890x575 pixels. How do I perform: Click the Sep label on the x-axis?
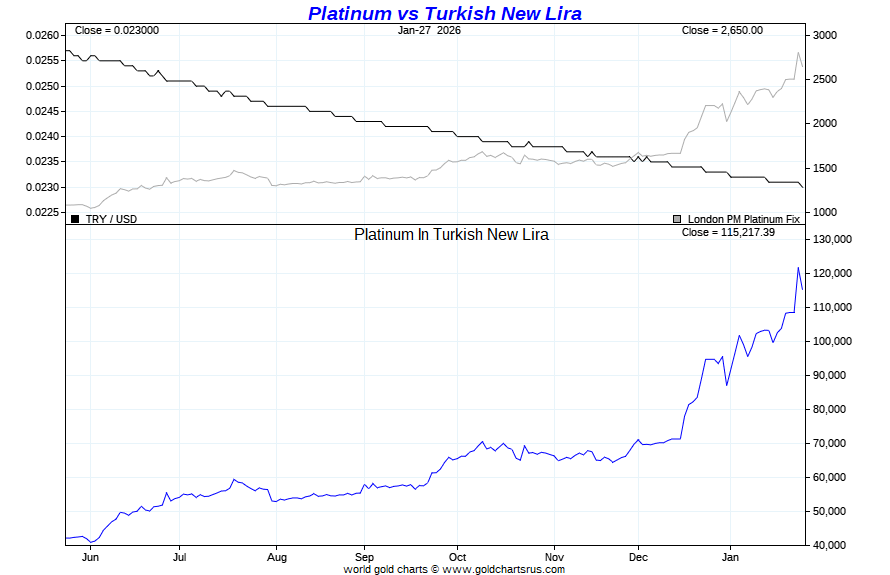[x=364, y=557]
